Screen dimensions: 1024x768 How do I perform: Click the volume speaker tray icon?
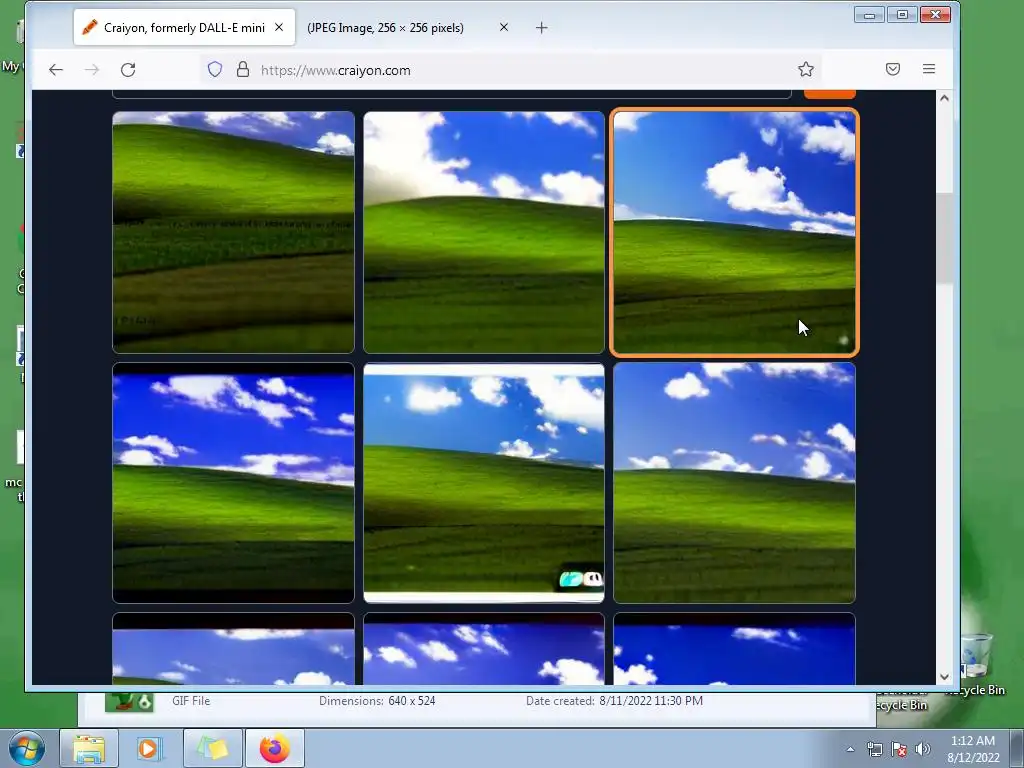[922, 749]
